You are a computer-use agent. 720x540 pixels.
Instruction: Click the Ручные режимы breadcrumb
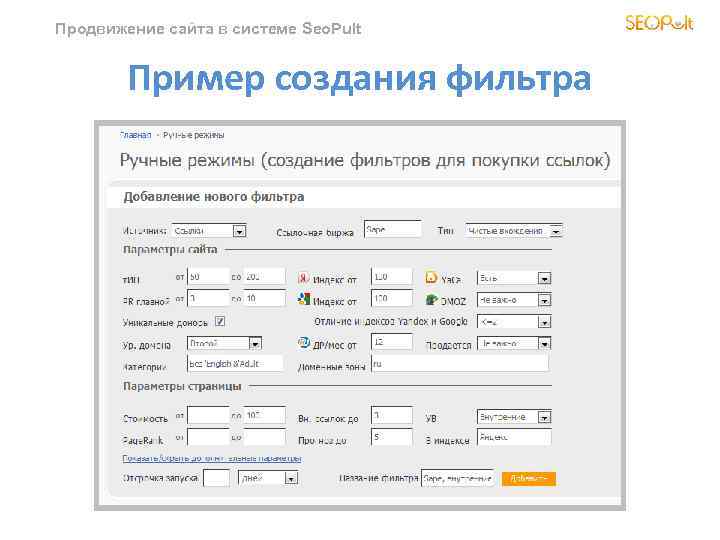(193, 135)
